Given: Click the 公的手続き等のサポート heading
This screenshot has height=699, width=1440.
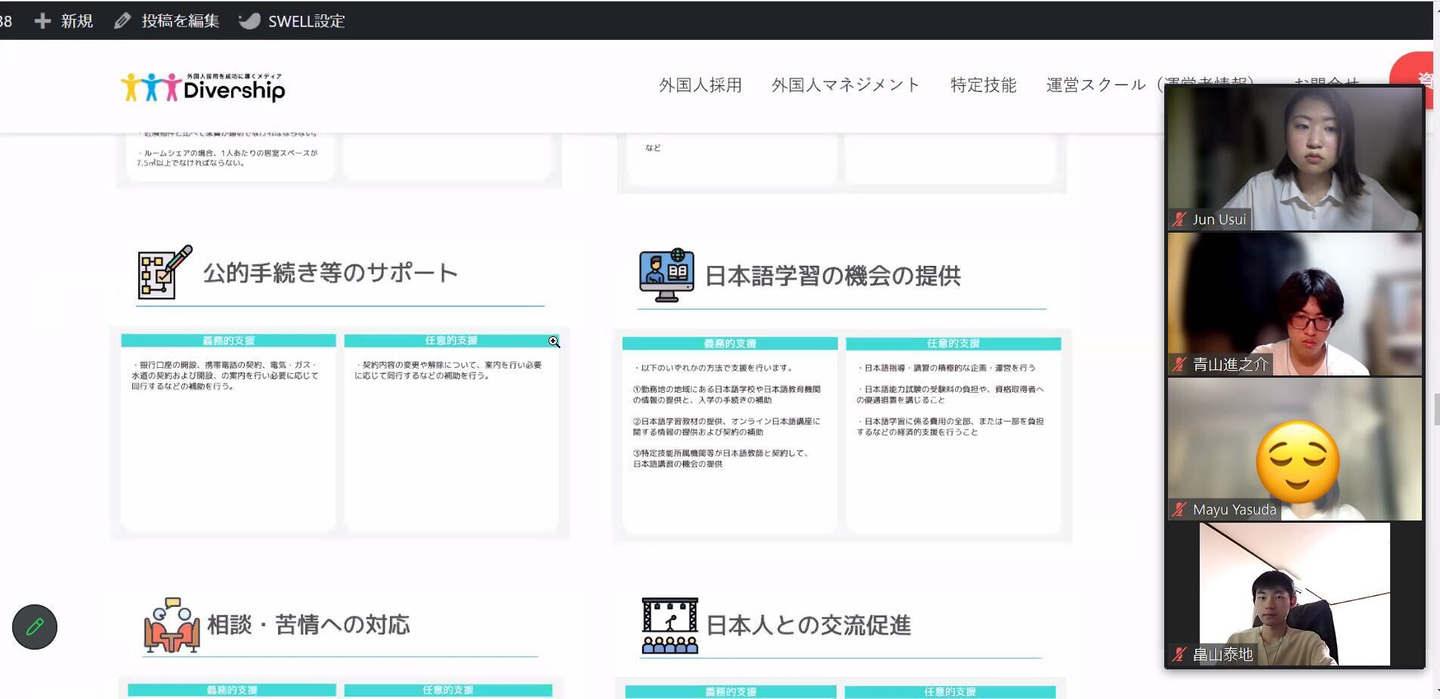Looking at the screenshot, I should (x=330, y=272).
